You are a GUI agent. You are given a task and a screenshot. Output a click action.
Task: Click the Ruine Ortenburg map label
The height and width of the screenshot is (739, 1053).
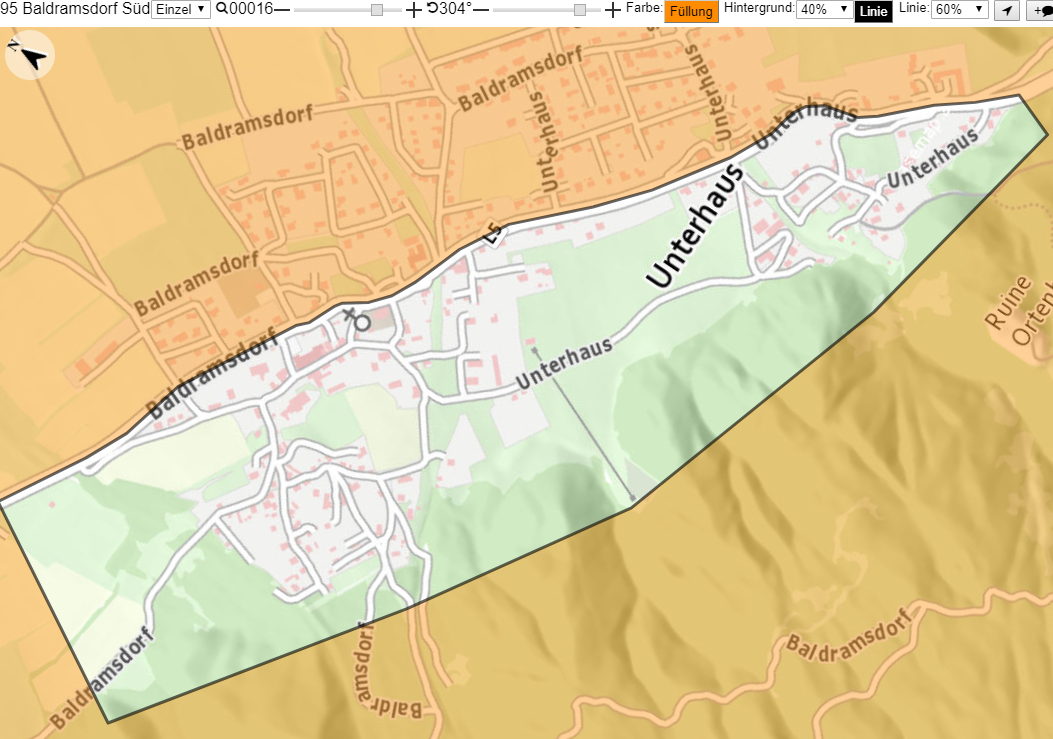point(1019,308)
